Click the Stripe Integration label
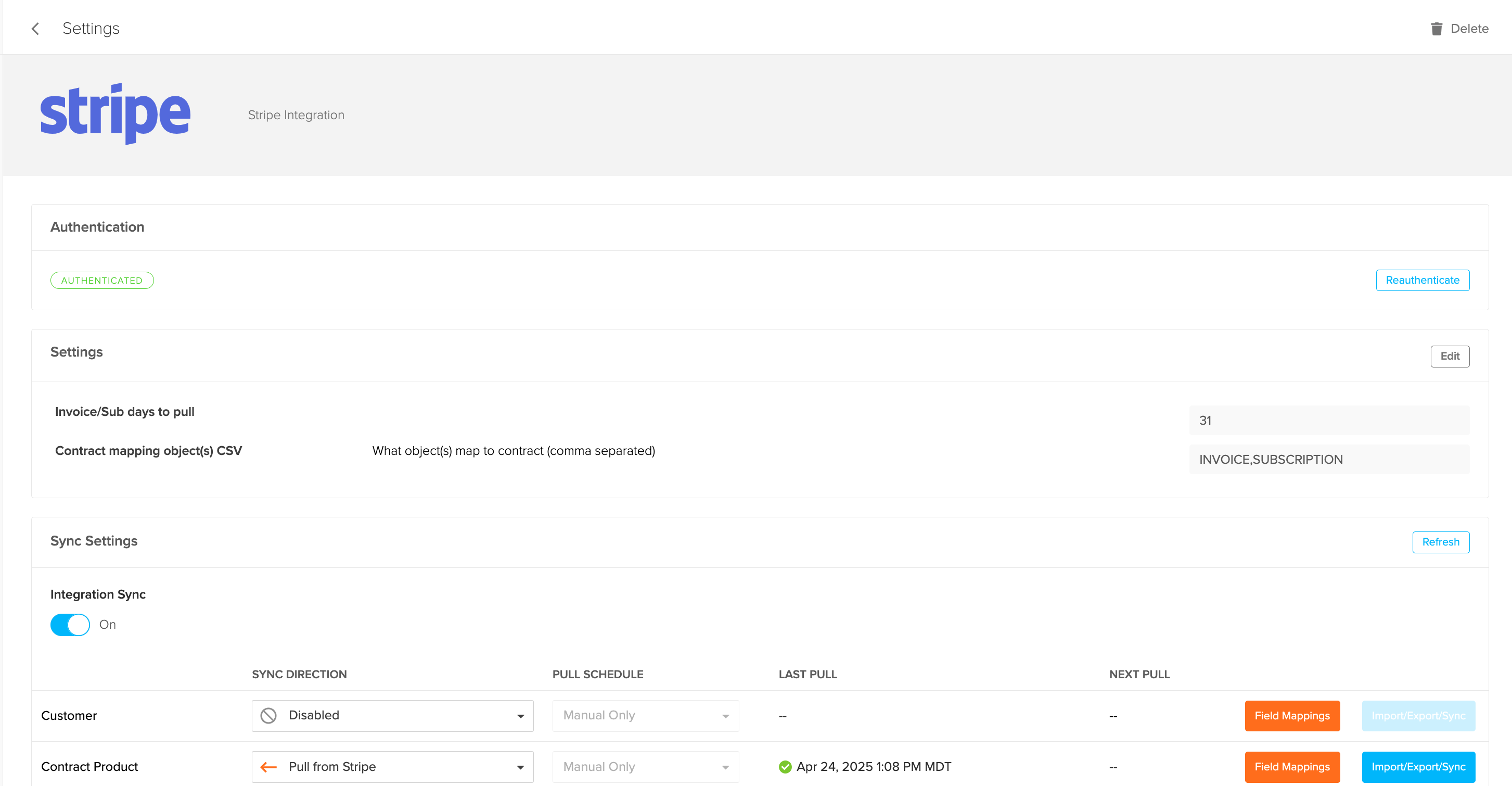This screenshot has width=1512, height=786. (296, 115)
